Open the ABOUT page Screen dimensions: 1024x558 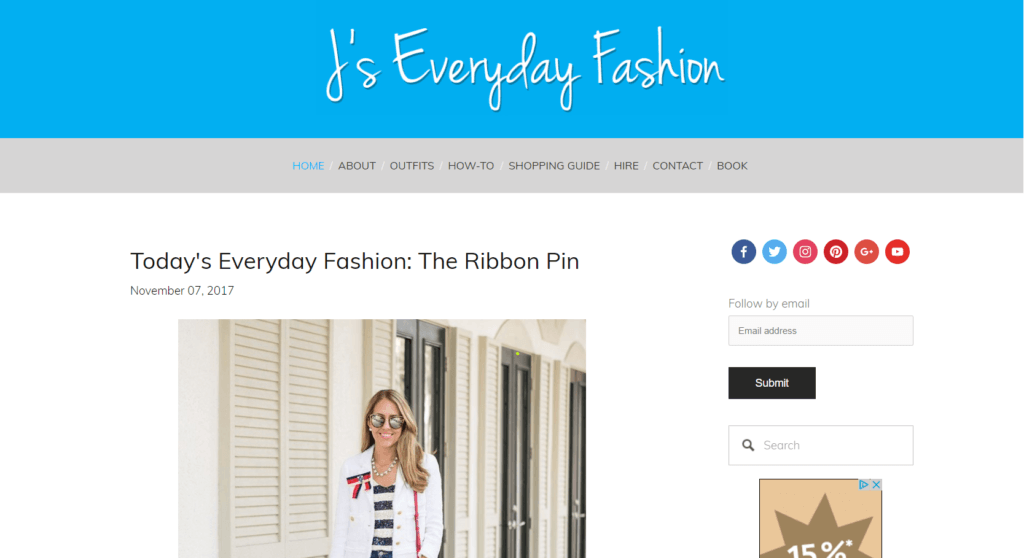tap(357, 166)
